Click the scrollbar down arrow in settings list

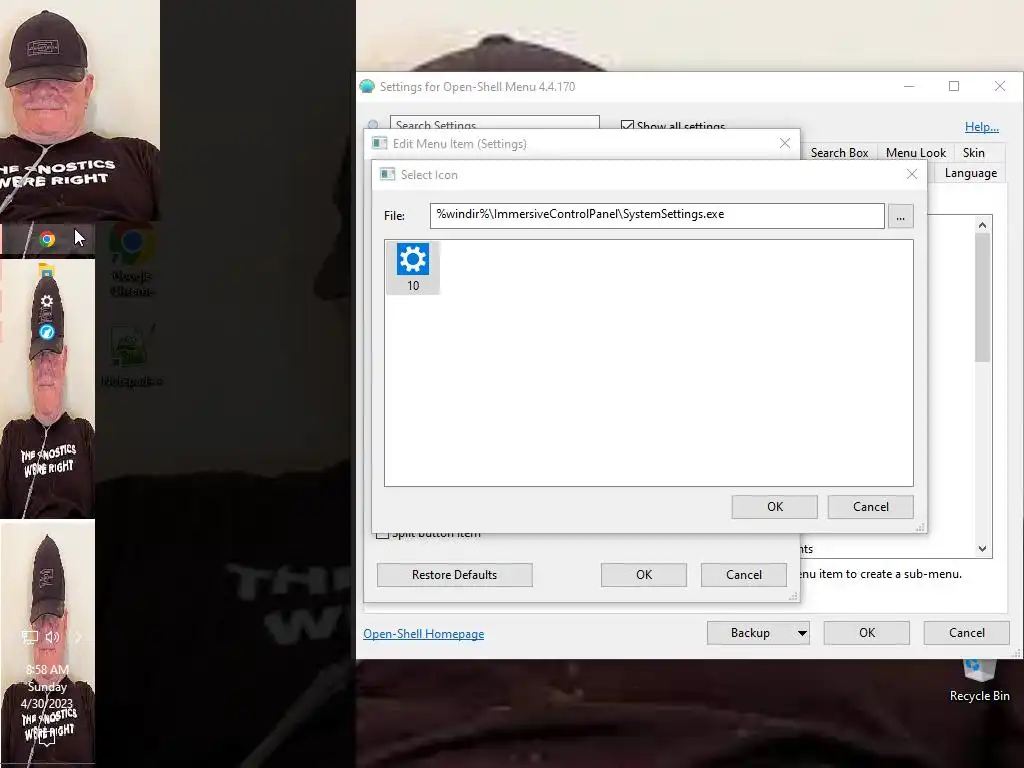pyautogui.click(x=982, y=549)
